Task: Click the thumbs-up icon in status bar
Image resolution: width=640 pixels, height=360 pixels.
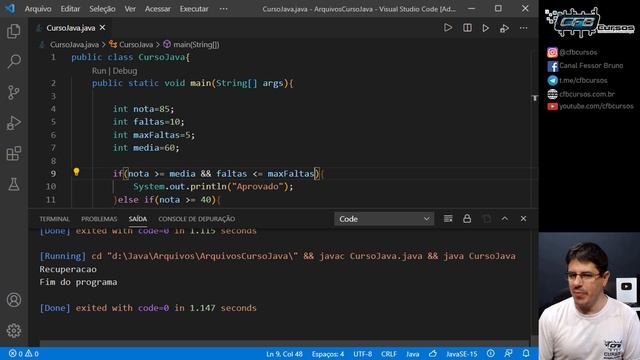Action: coord(433,353)
